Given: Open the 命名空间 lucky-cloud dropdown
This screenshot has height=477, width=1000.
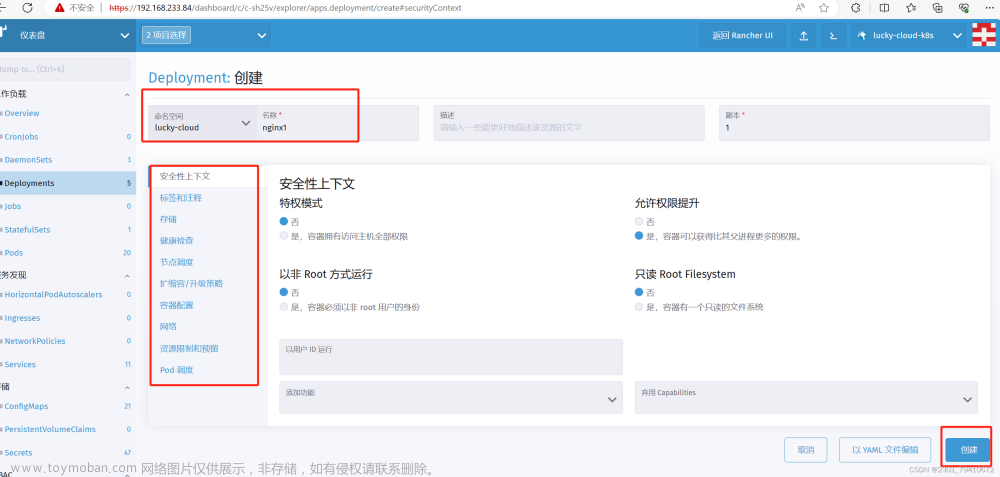Looking at the screenshot, I should 202,122.
